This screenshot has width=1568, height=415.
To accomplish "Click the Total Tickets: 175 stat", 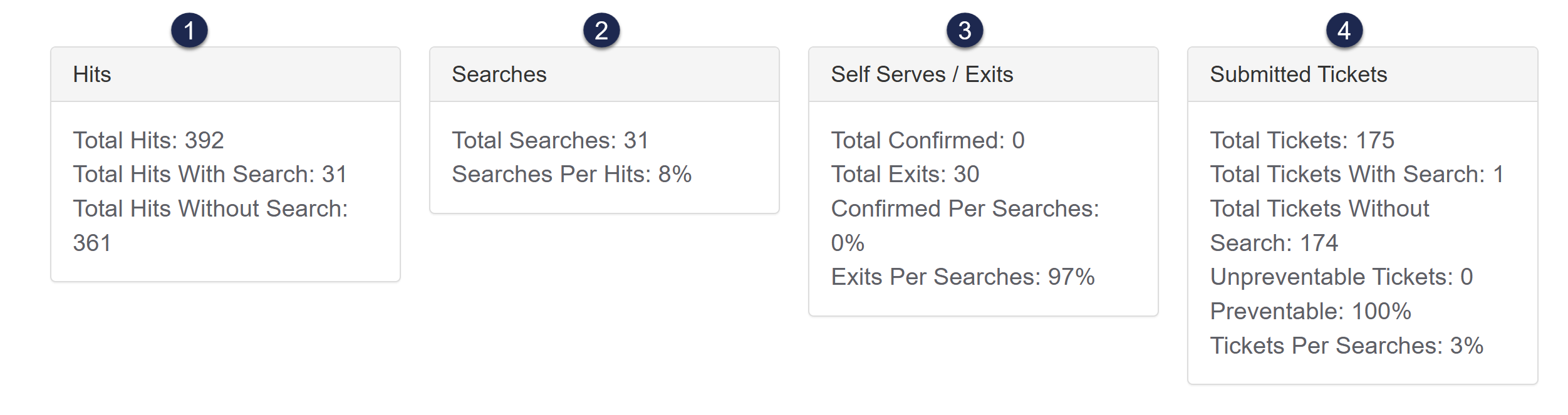I will [x=1302, y=140].
